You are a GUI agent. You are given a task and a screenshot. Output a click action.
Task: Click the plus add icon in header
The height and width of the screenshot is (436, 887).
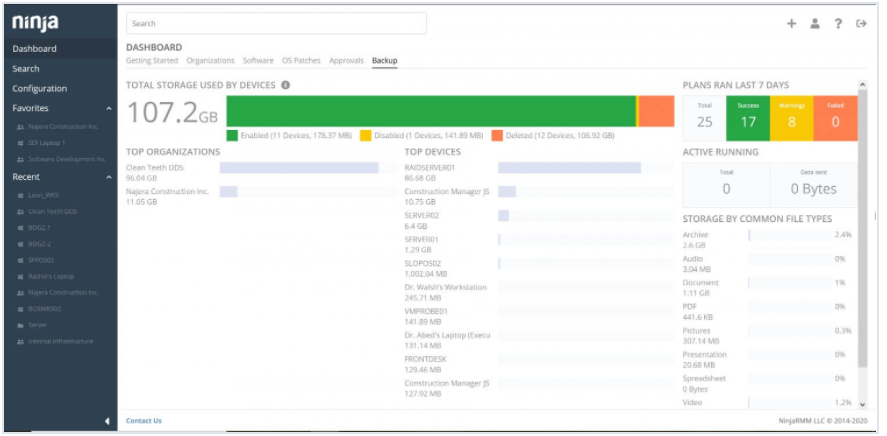[791, 24]
